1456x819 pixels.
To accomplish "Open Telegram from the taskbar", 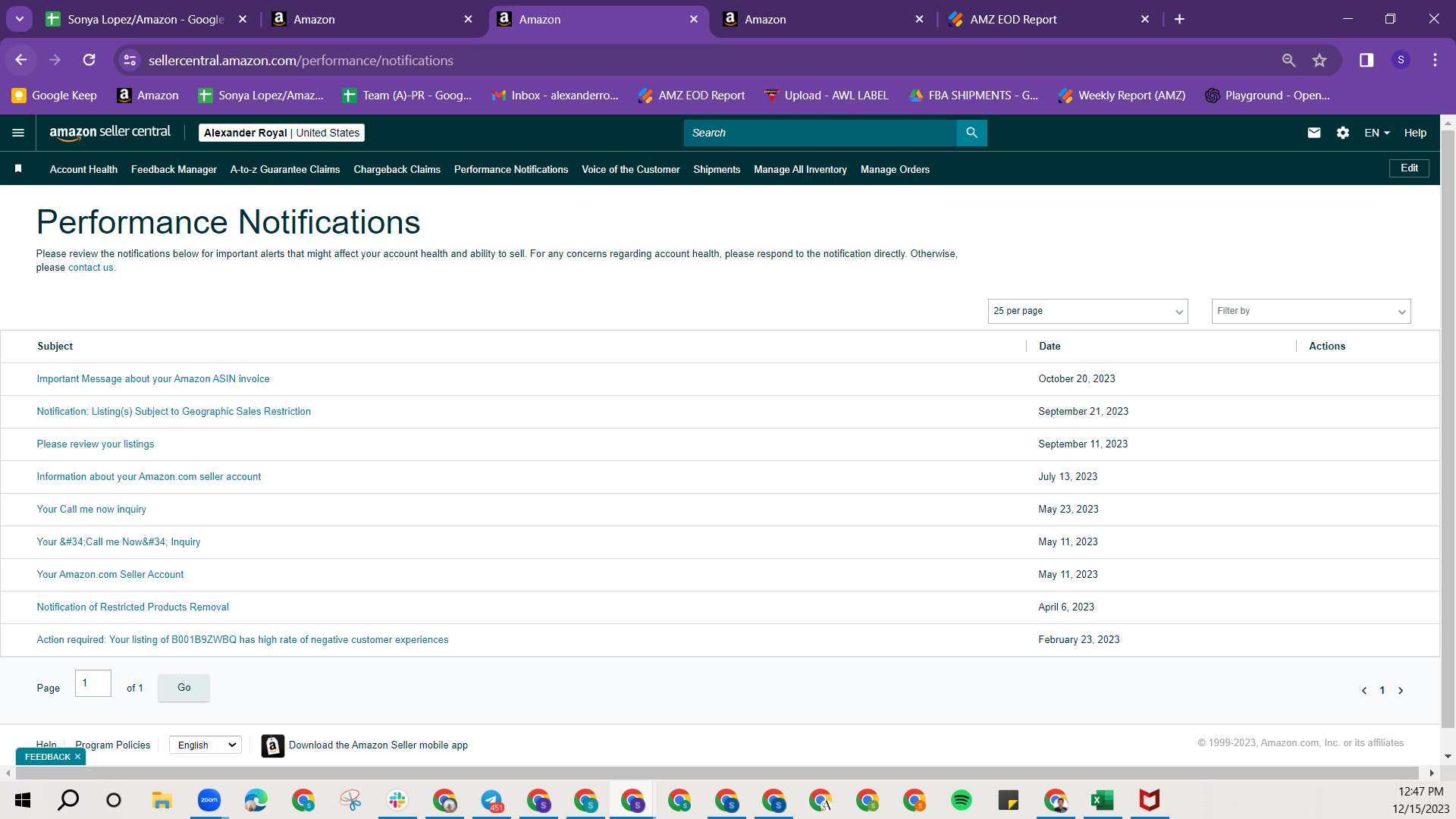I will [x=491, y=800].
